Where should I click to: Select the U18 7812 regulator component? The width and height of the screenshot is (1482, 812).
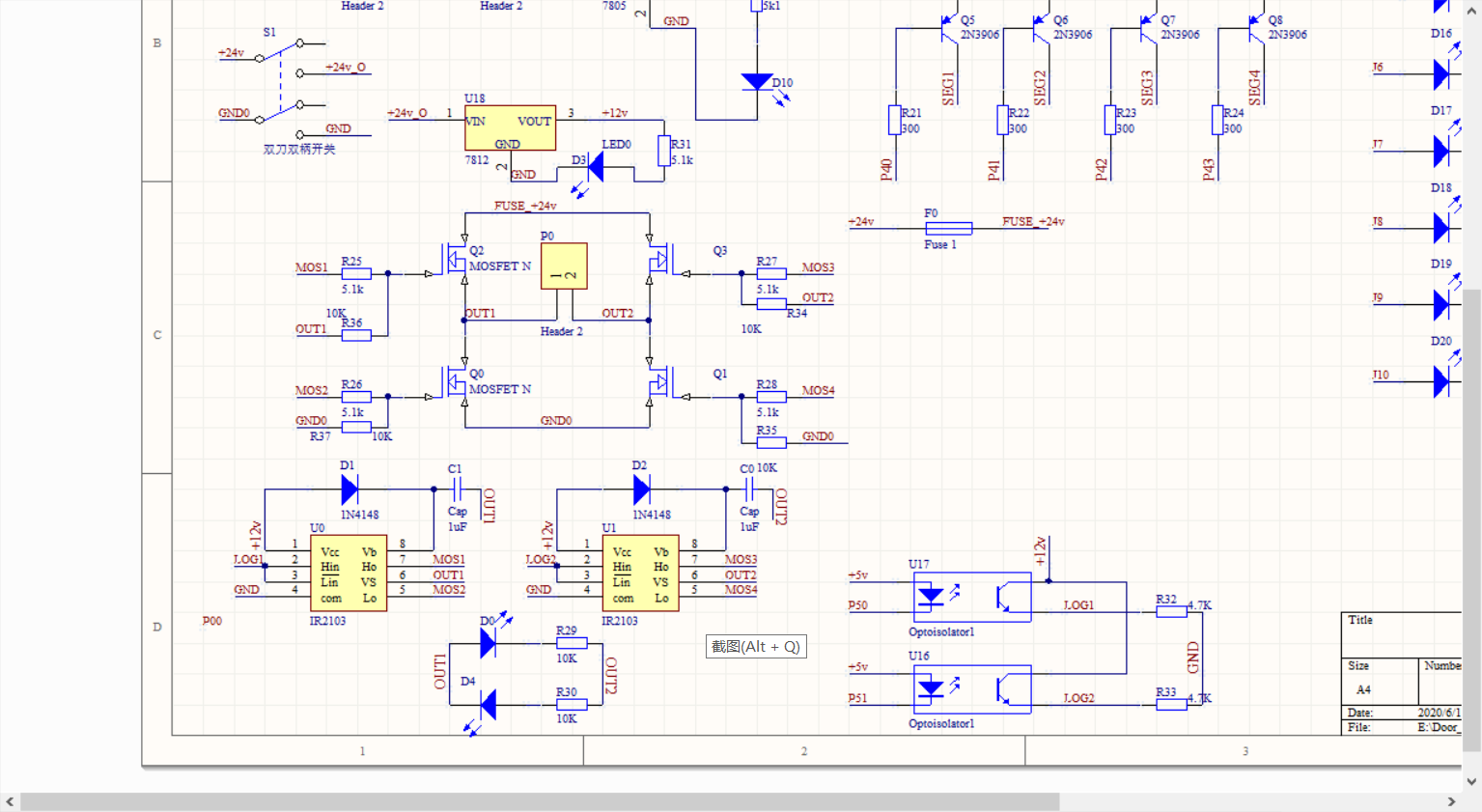[510, 127]
